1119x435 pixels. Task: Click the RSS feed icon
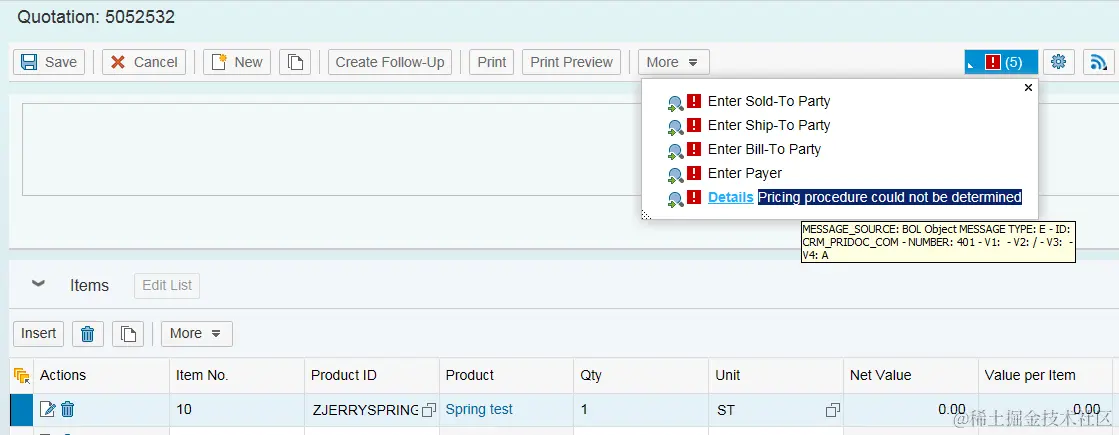pos(1099,62)
